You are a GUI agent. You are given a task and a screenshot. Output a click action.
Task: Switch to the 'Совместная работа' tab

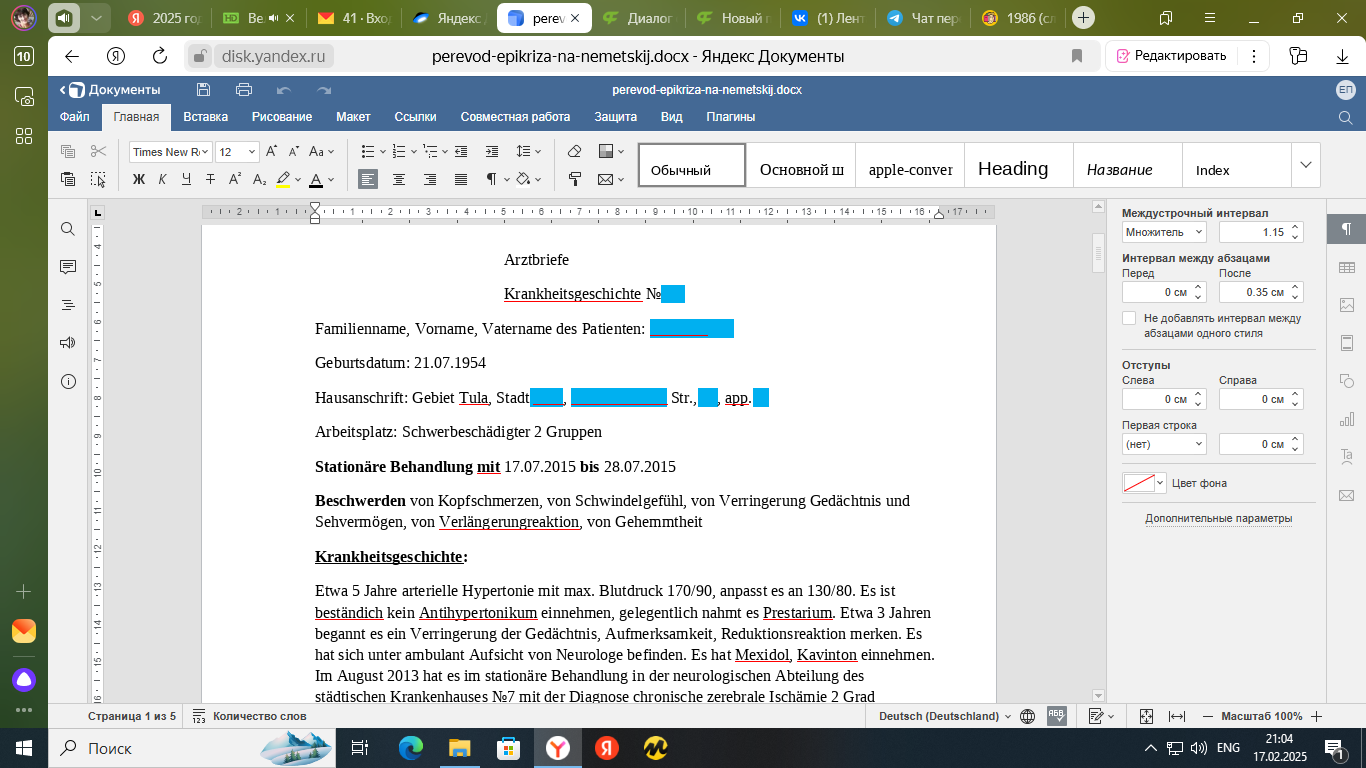point(515,117)
